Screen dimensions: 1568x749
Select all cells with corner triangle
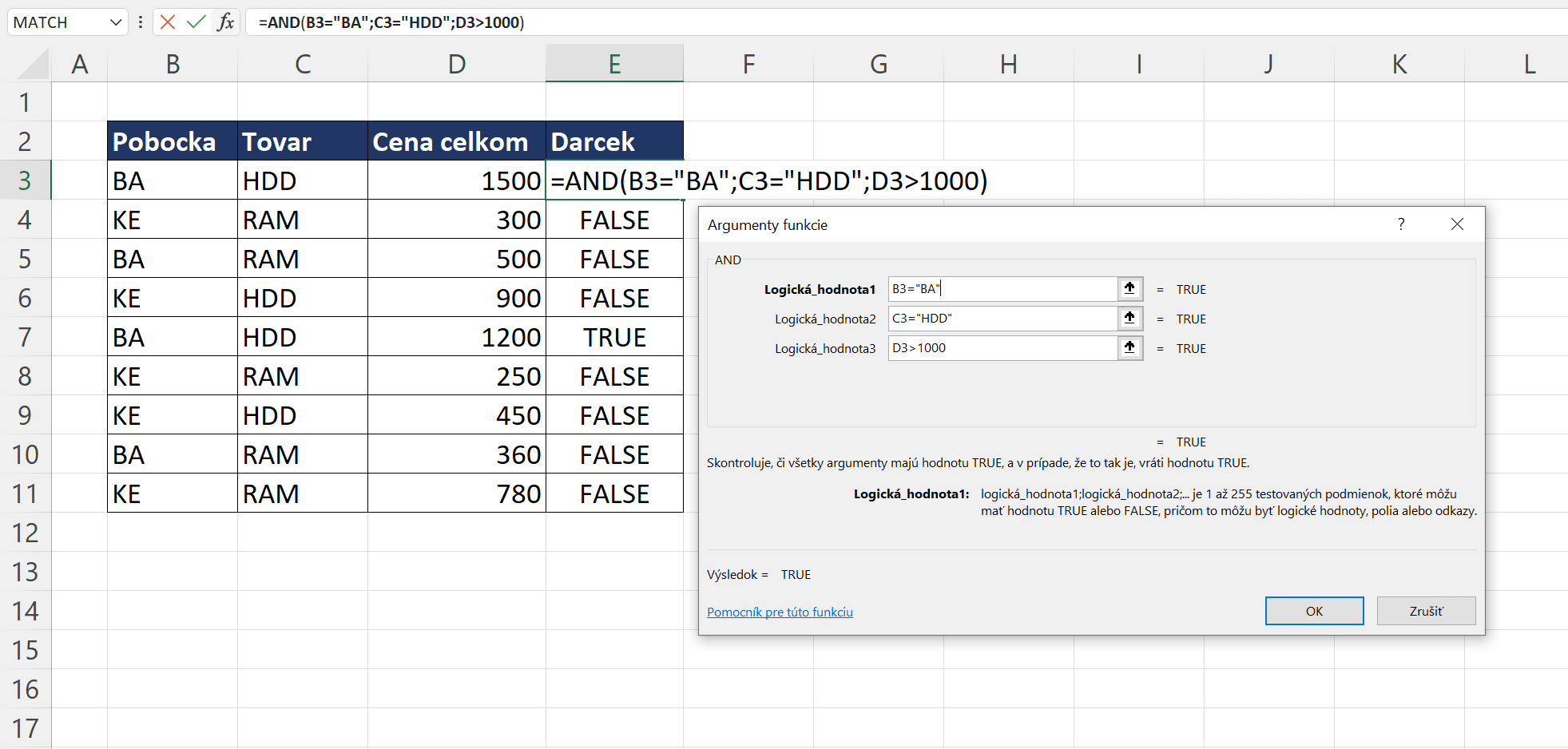click(x=34, y=63)
